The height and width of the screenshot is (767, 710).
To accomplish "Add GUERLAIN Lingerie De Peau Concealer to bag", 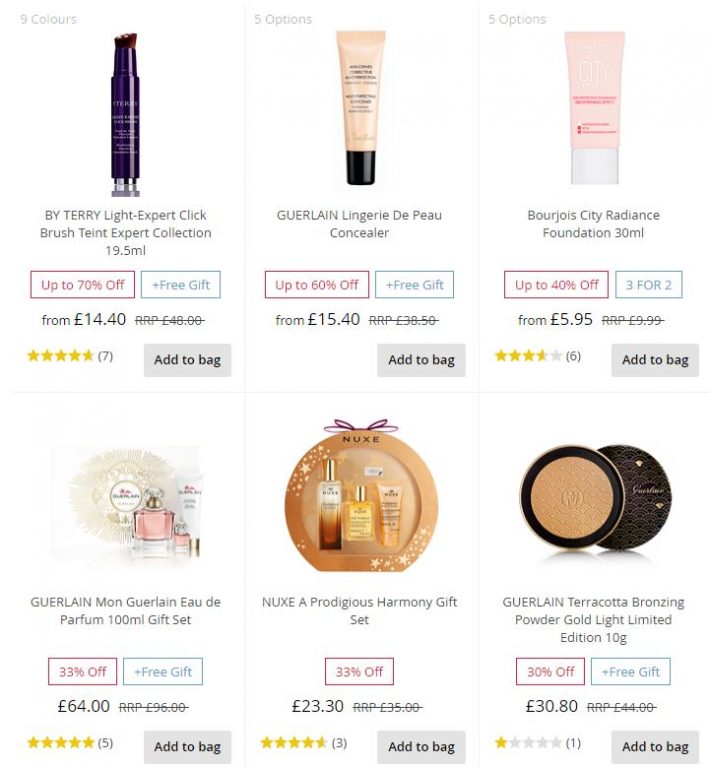I will (421, 360).
